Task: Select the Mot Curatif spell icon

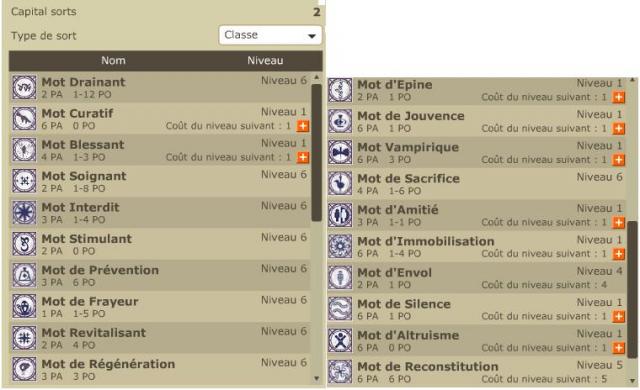Action: point(24,118)
